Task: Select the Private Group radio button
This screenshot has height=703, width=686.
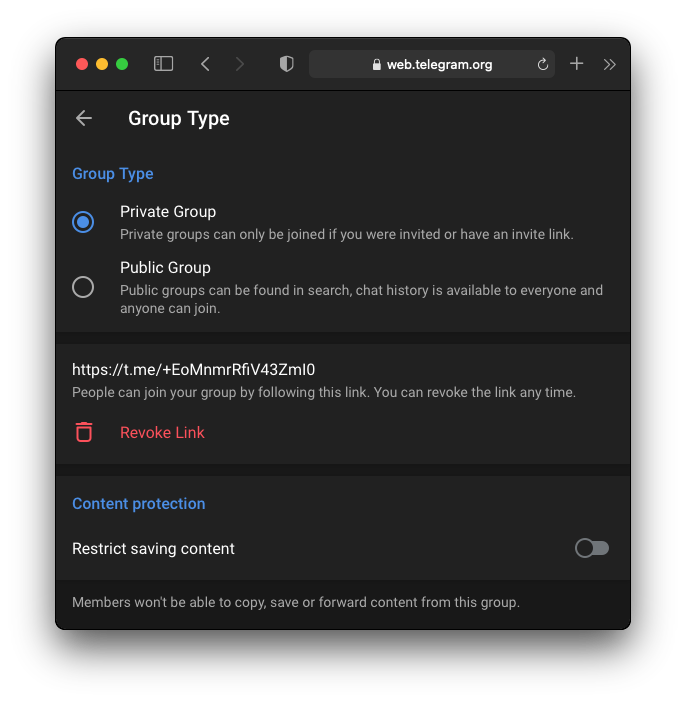Action: [x=83, y=222]
